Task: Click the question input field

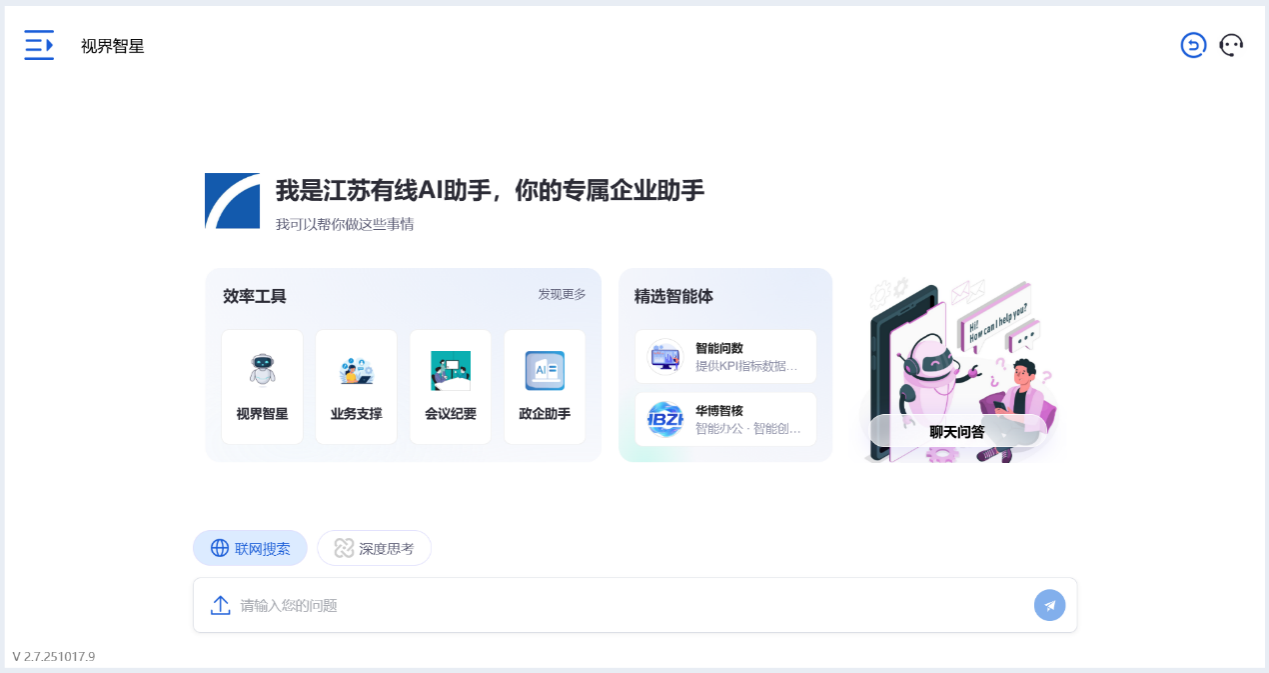Action: pos(630,605)
